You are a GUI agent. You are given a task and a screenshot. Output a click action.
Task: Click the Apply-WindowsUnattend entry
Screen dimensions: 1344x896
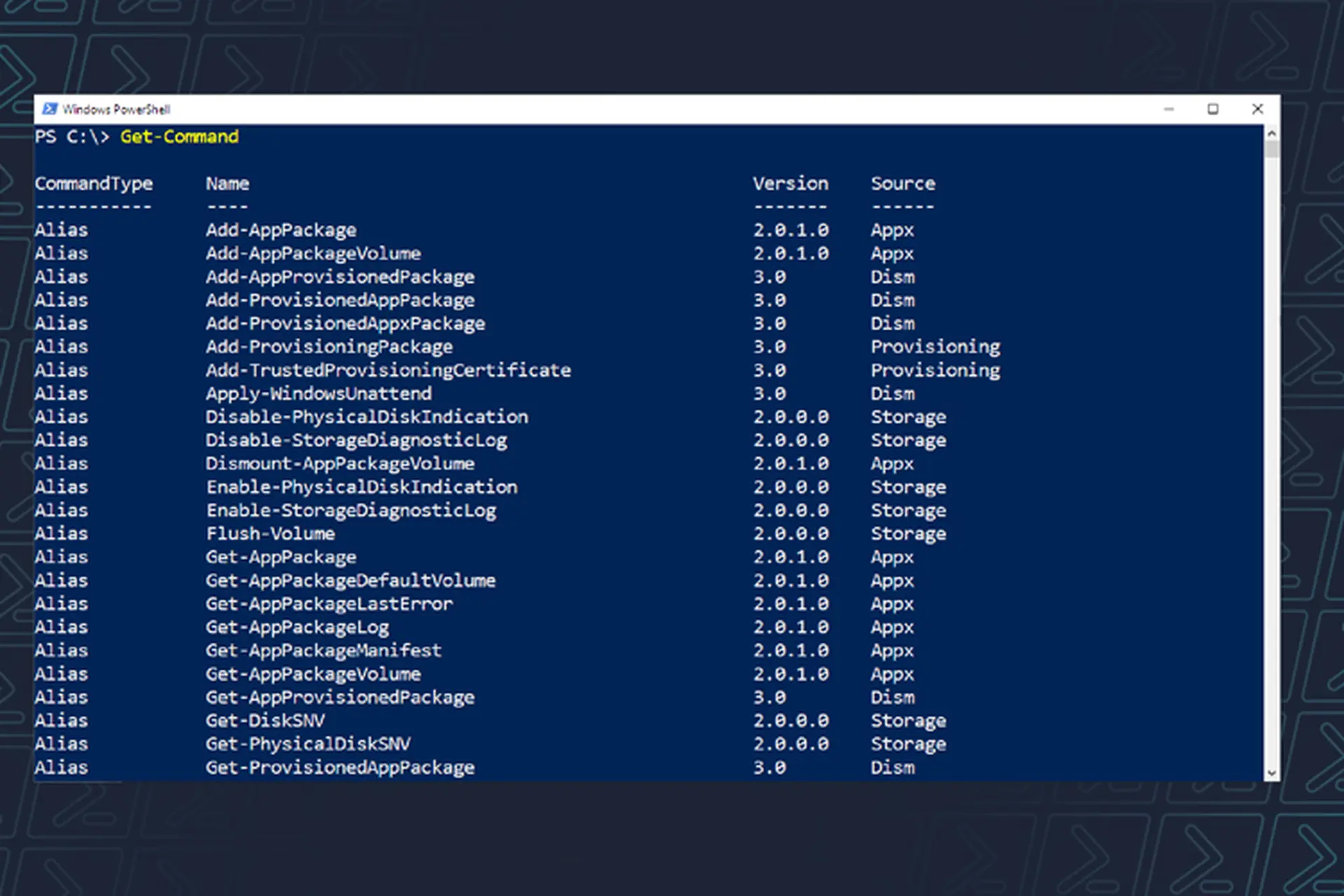coord(319,393)
